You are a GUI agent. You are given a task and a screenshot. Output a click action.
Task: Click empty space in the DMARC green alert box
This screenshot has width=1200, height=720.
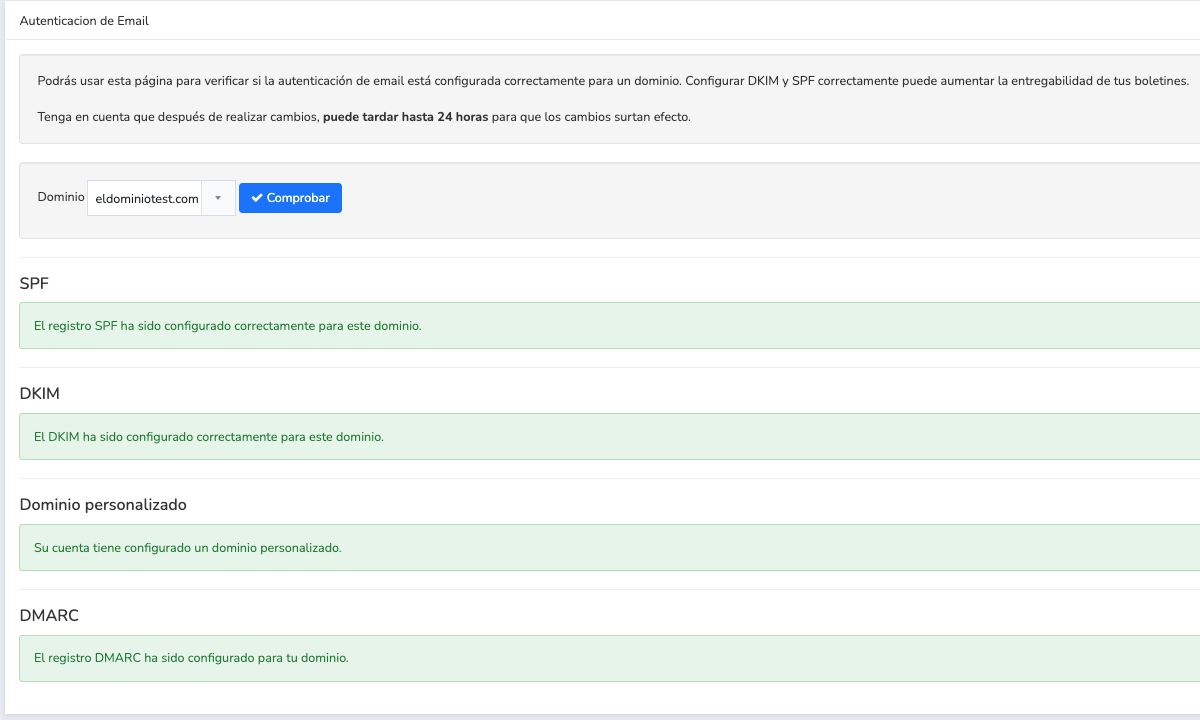(x=800, y=658)
